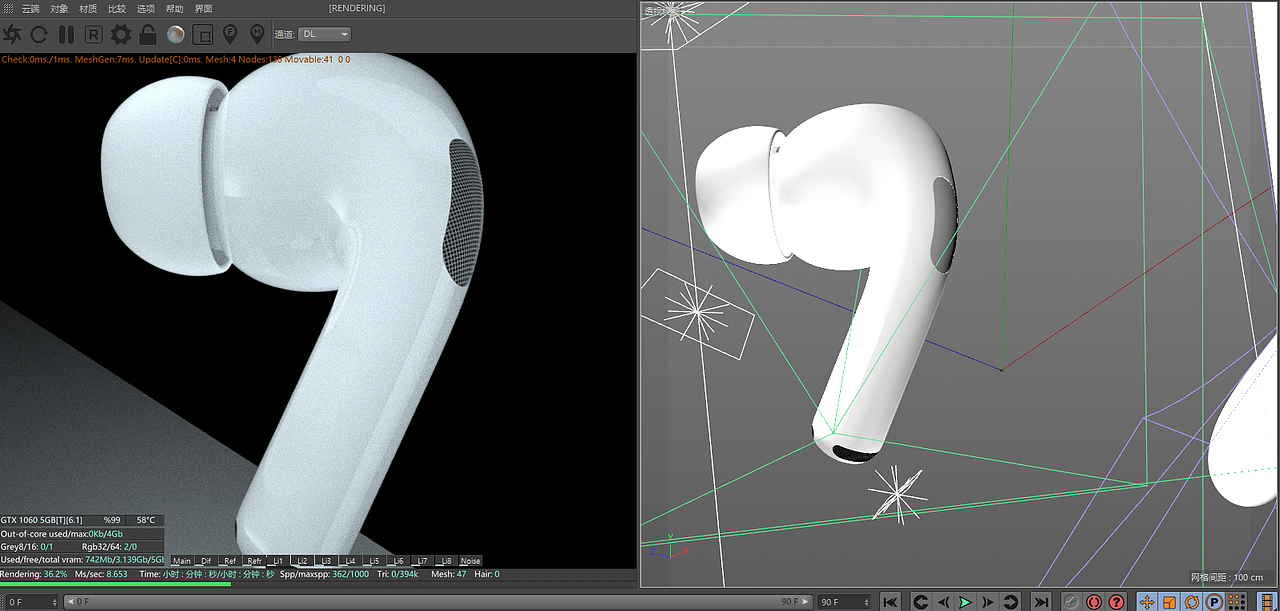Toggle position keyframe recording (move icon)
This screenshot has width=1280, height=611.
coord(1147,602)
